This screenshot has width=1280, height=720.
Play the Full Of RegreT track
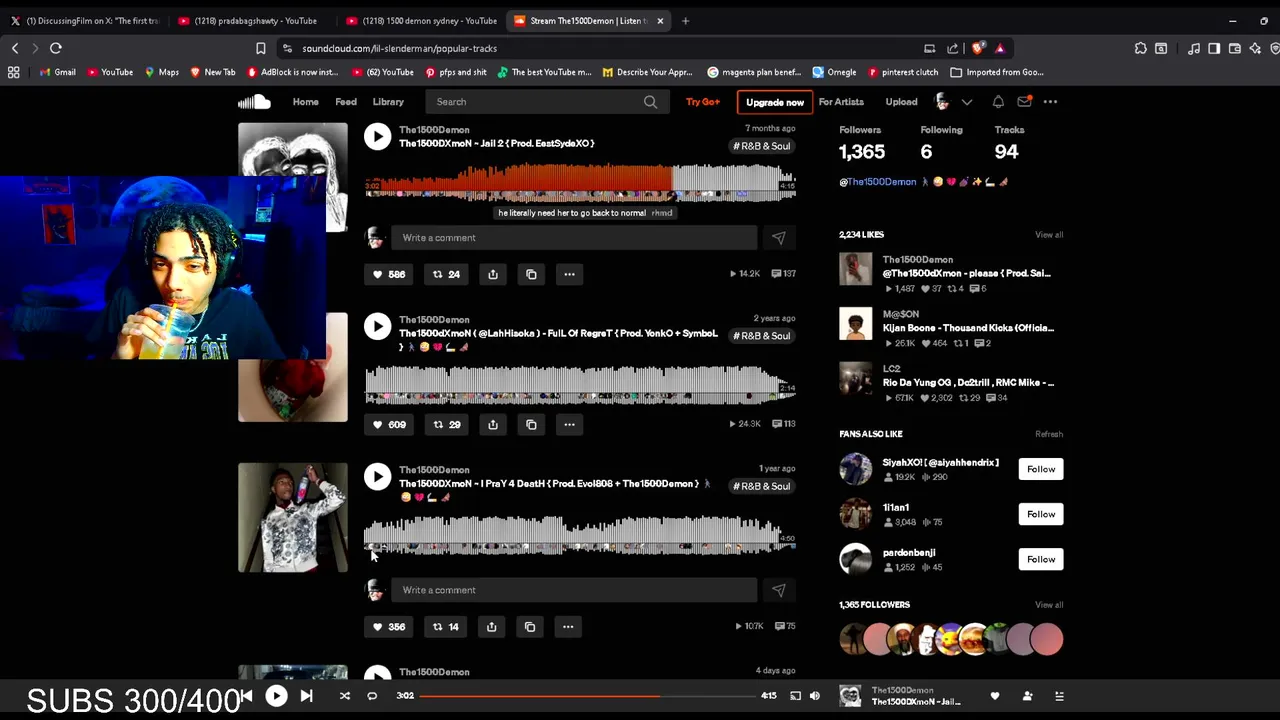pos(377,326)
